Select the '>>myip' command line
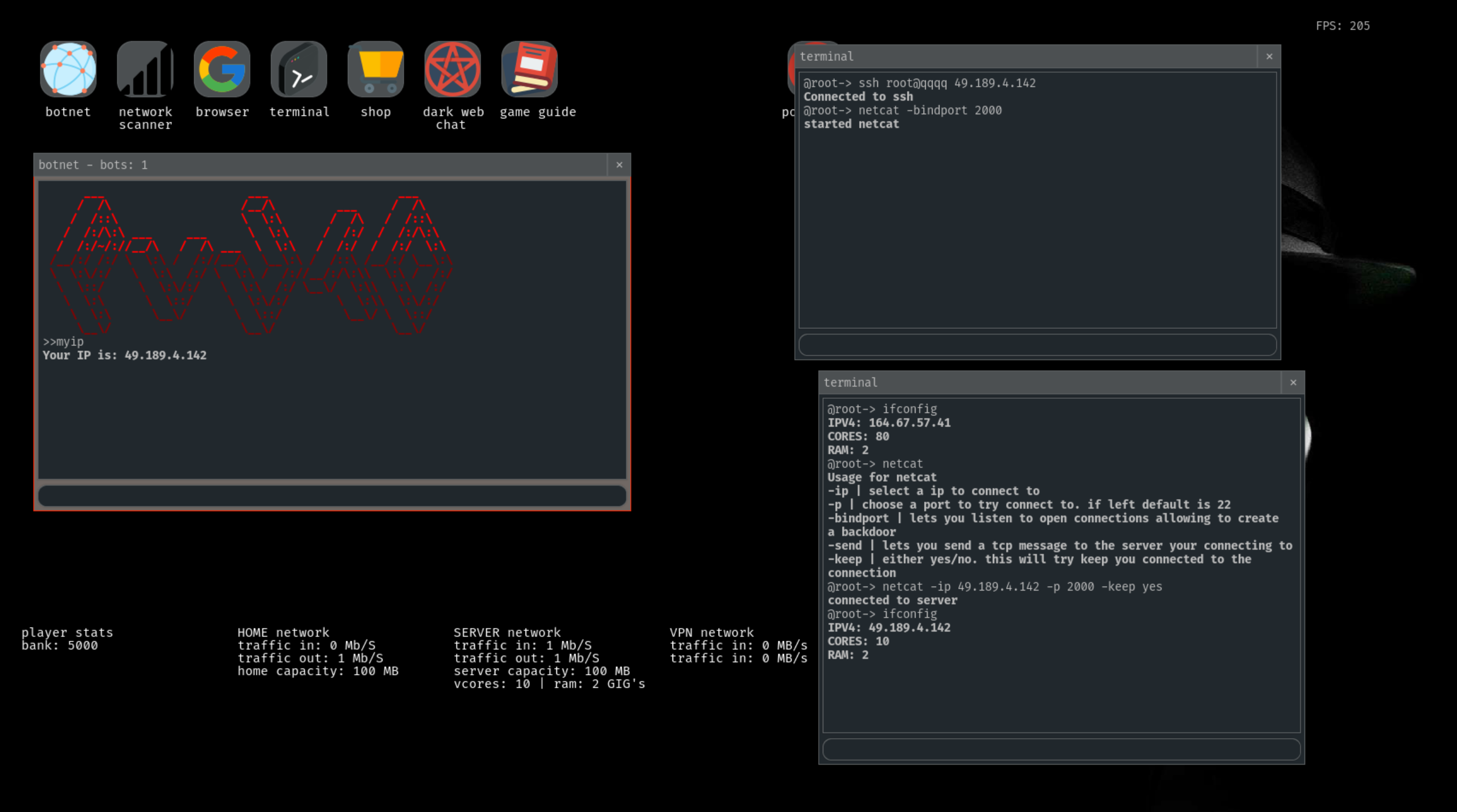This screenshot has width=1457, height=812. pos(63,342)
